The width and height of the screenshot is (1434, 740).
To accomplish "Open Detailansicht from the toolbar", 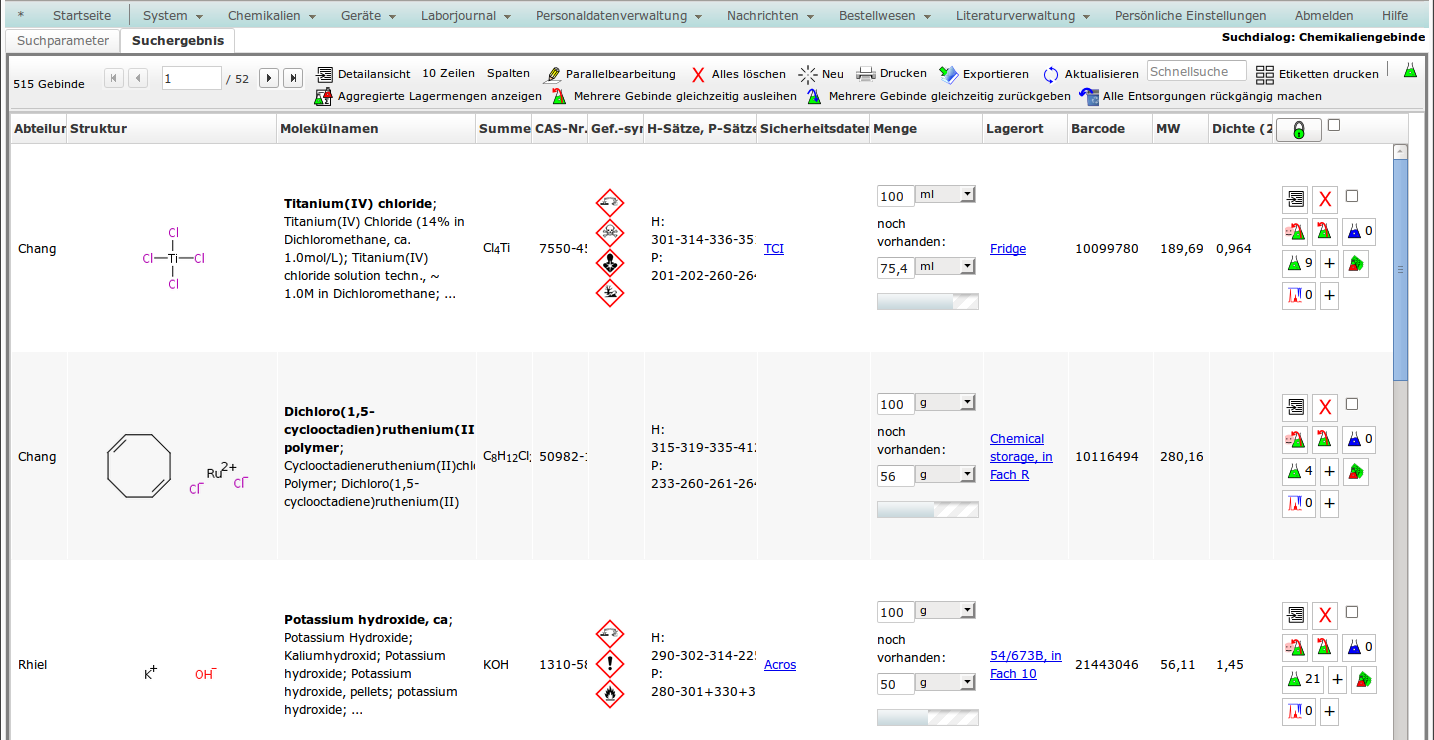I will (325, 74).
